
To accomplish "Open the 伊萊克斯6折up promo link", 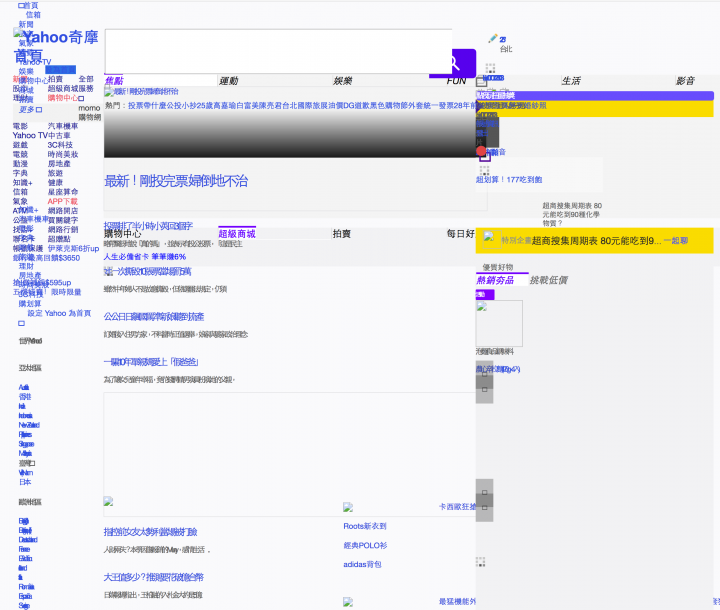I will pyautogui.click(x=73, y=249).
